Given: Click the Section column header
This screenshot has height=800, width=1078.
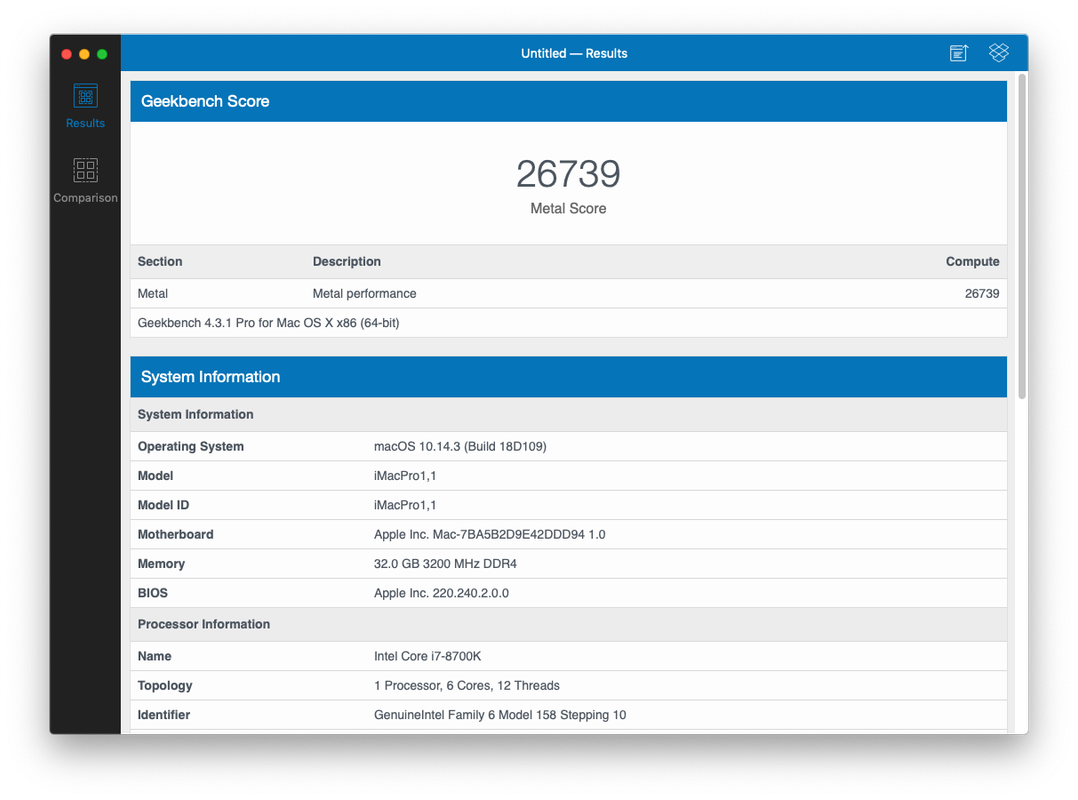Looking at the screenshot, I should (x=160, y=261).
